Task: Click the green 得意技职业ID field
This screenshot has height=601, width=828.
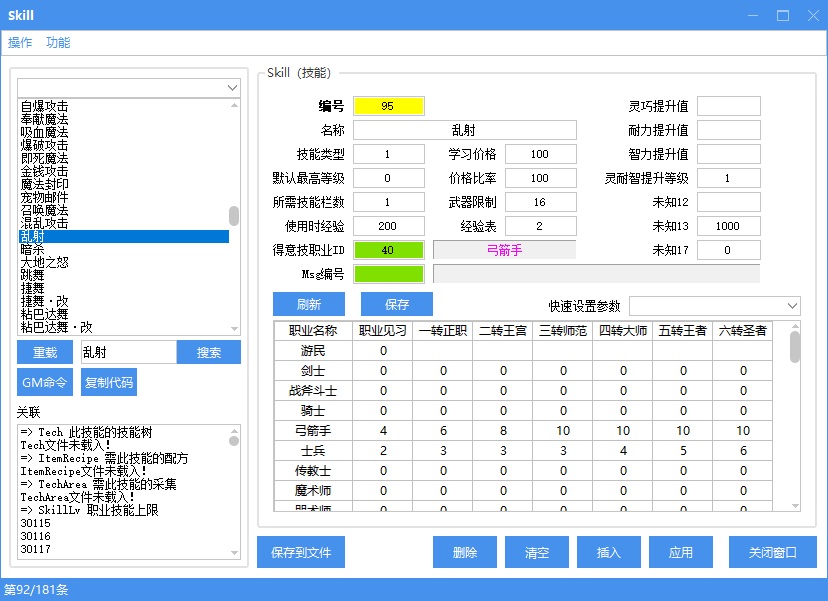Action: point(388,250)
